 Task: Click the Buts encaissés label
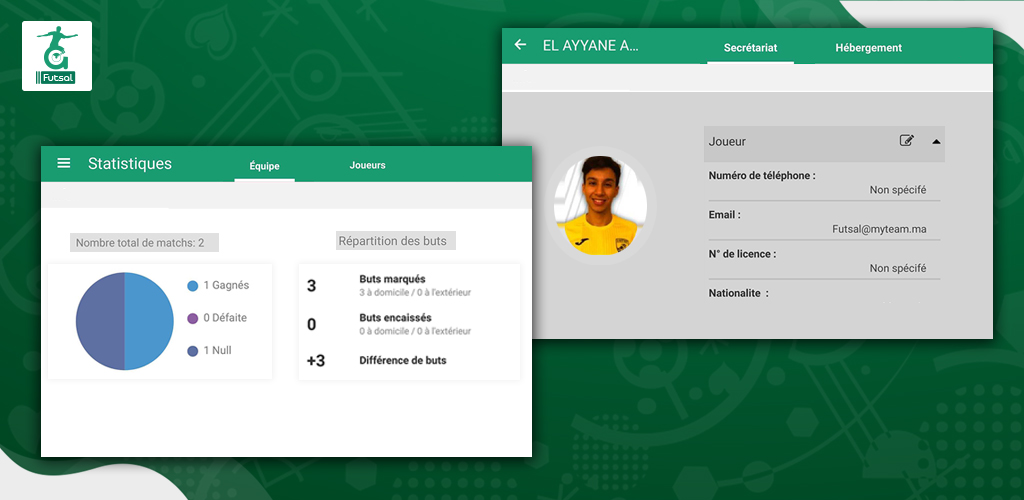tap(395, 318)
